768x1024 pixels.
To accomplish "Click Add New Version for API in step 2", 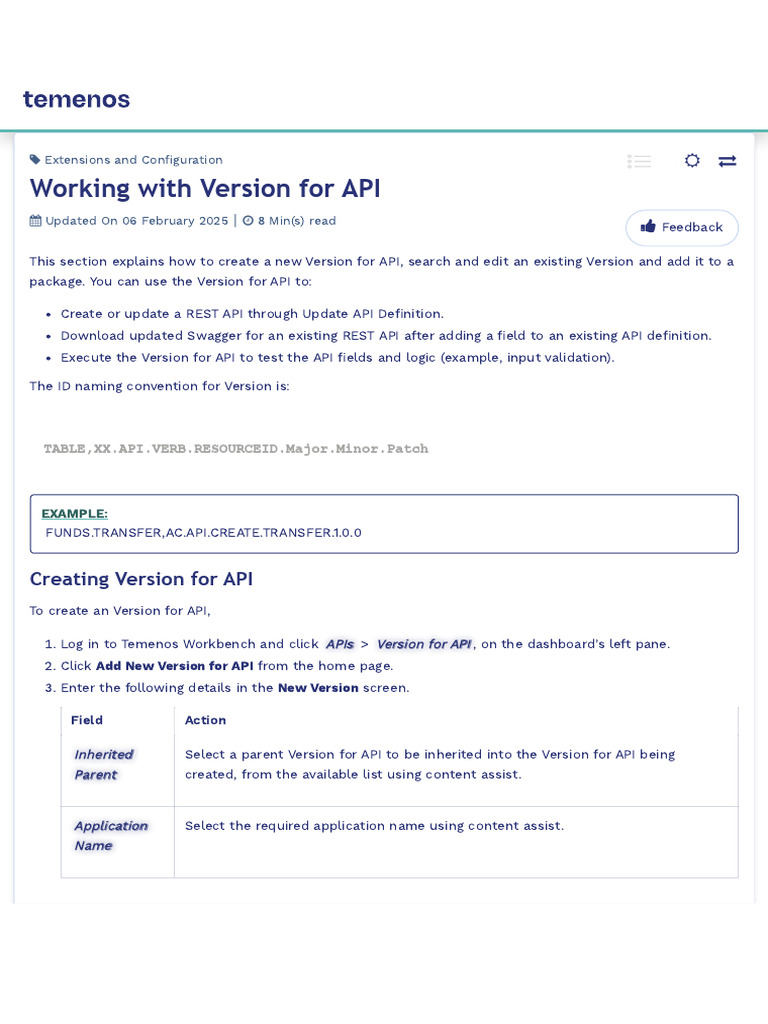I will point(174,666).
